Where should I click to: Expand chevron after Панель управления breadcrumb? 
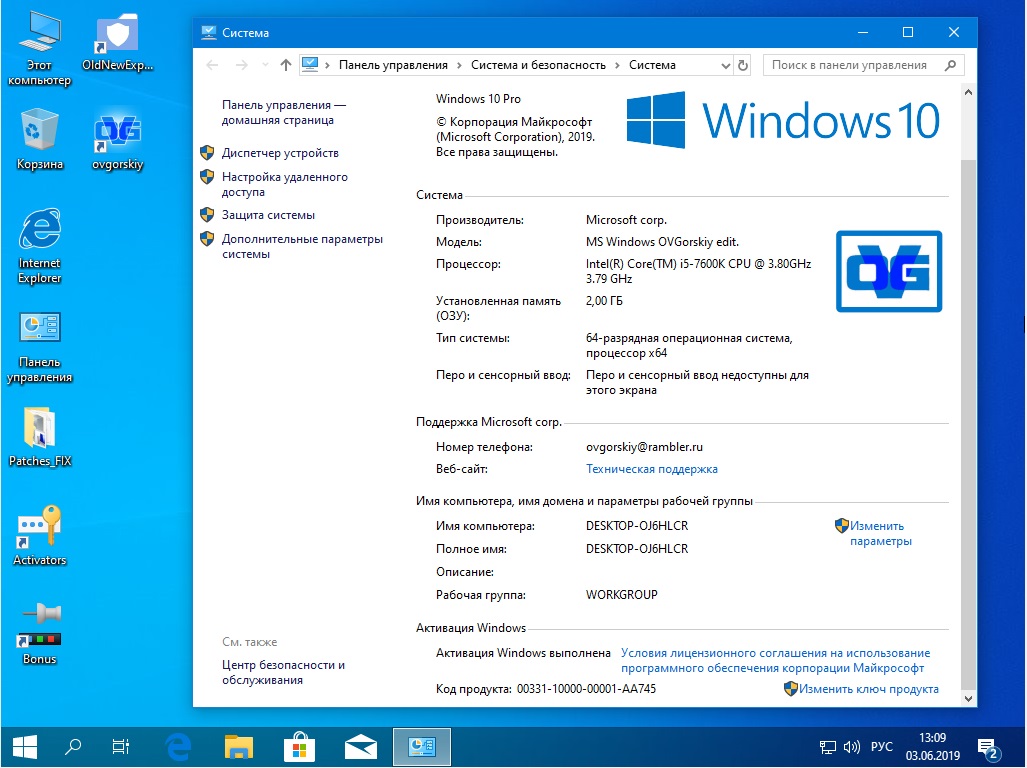click(460, 65)
